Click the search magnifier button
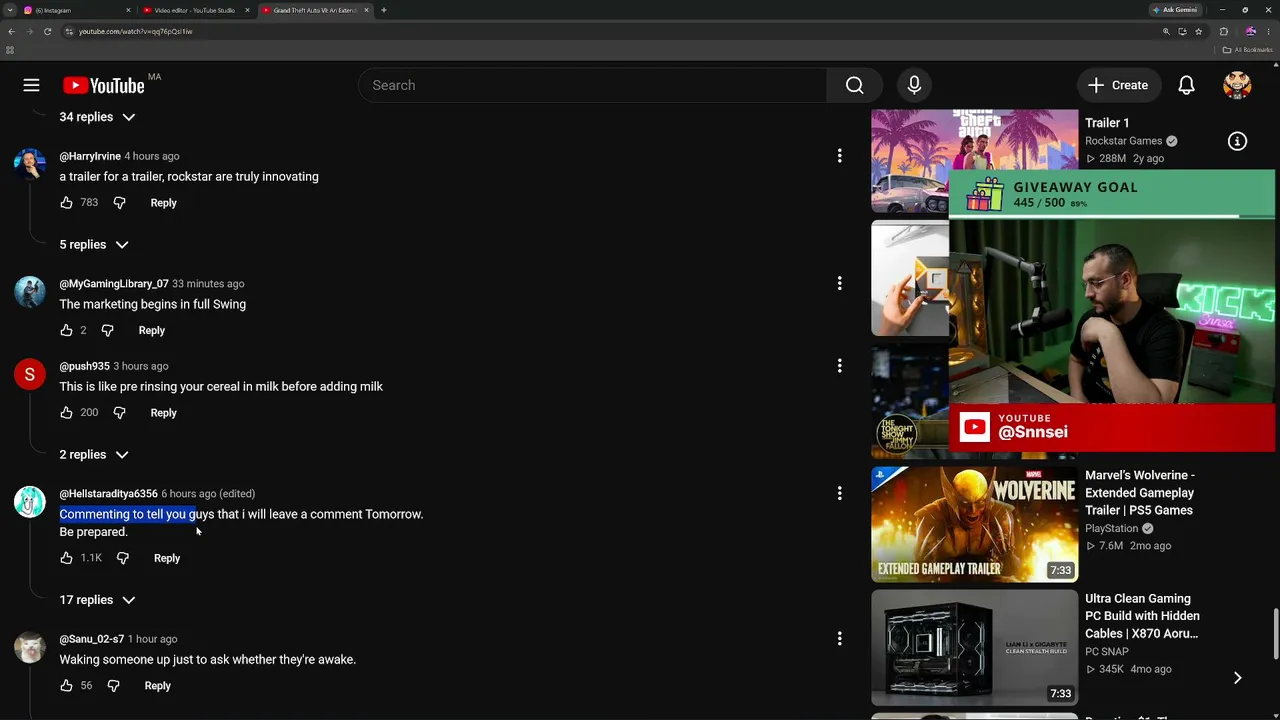1280x720 pixels. [854, 85]
